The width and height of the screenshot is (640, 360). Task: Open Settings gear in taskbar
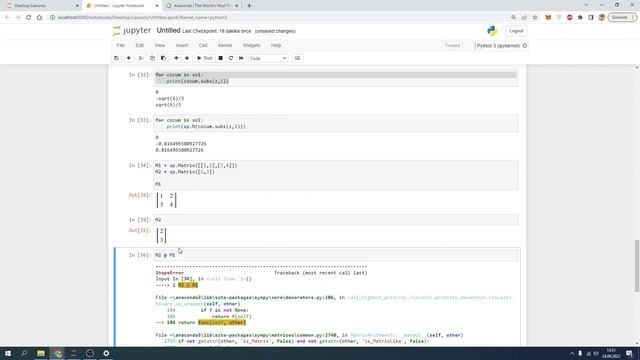(106, 353)
